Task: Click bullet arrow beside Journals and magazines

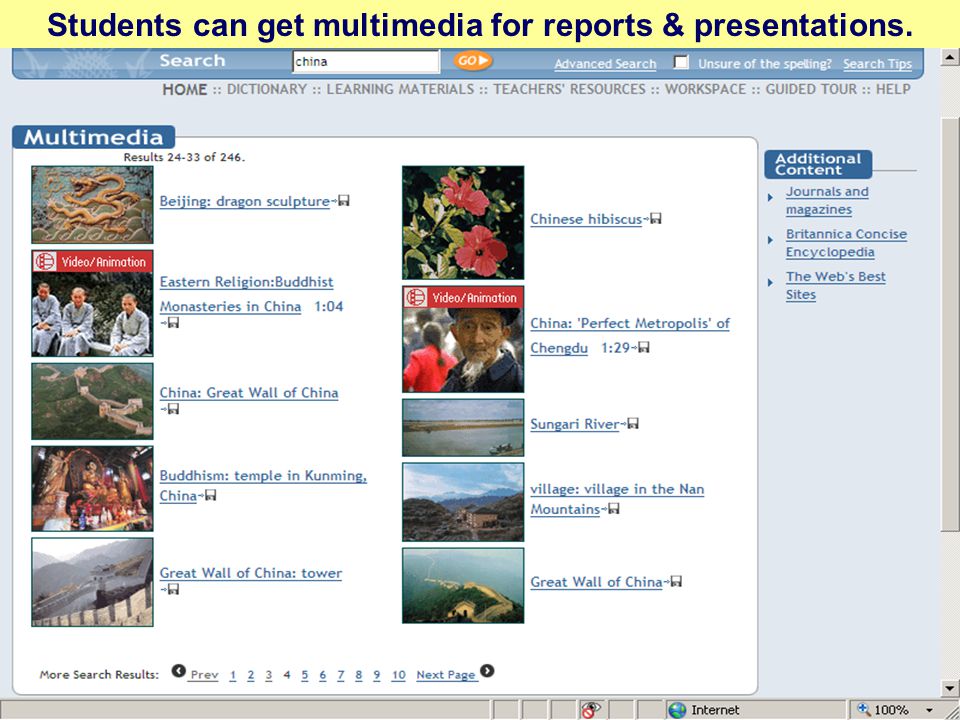Action: 770,197
